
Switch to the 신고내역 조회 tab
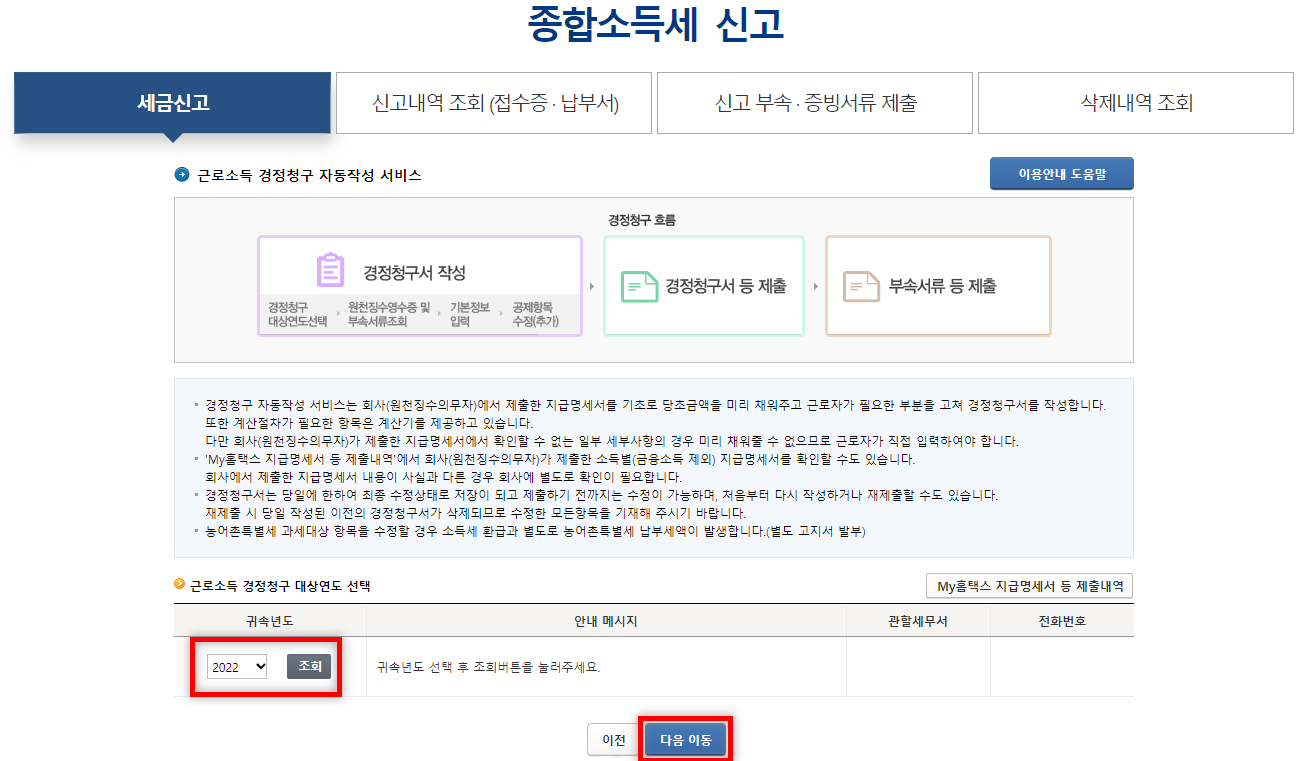(x=493, y=102)
